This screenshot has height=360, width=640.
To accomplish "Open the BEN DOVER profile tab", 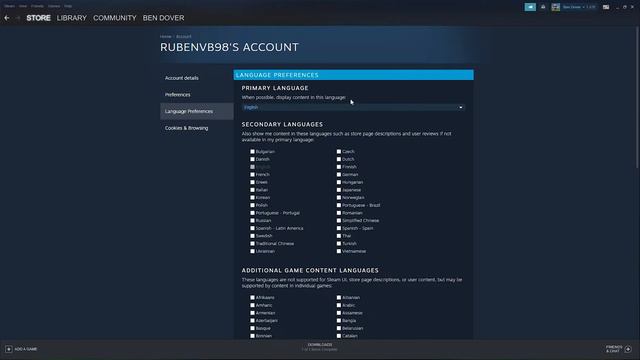I will (x=163, y=18).
